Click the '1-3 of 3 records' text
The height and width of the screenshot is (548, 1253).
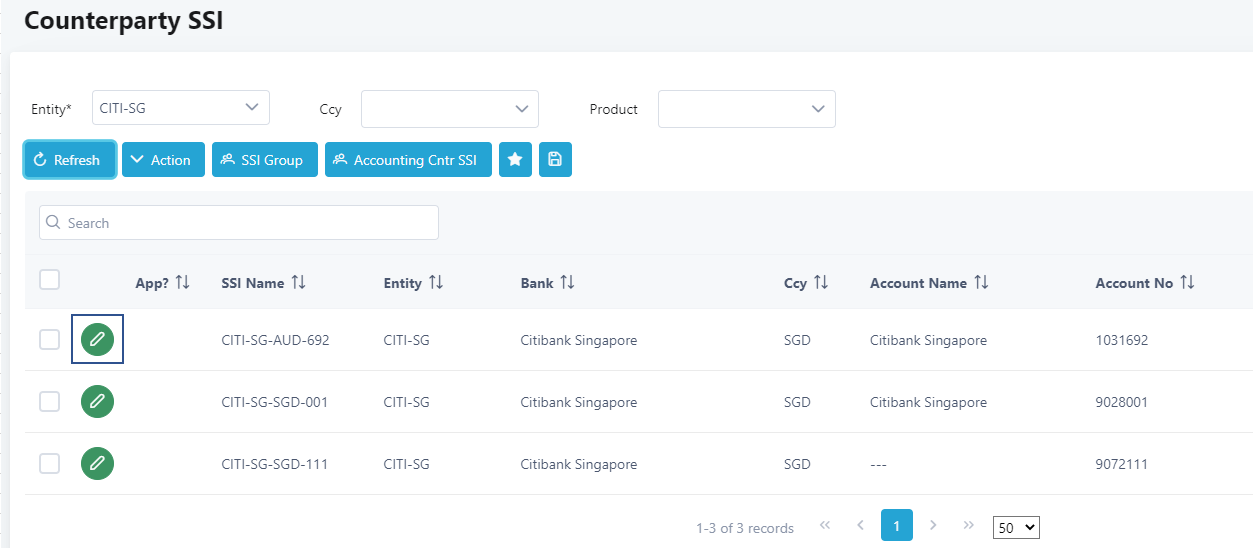point(745,528)
